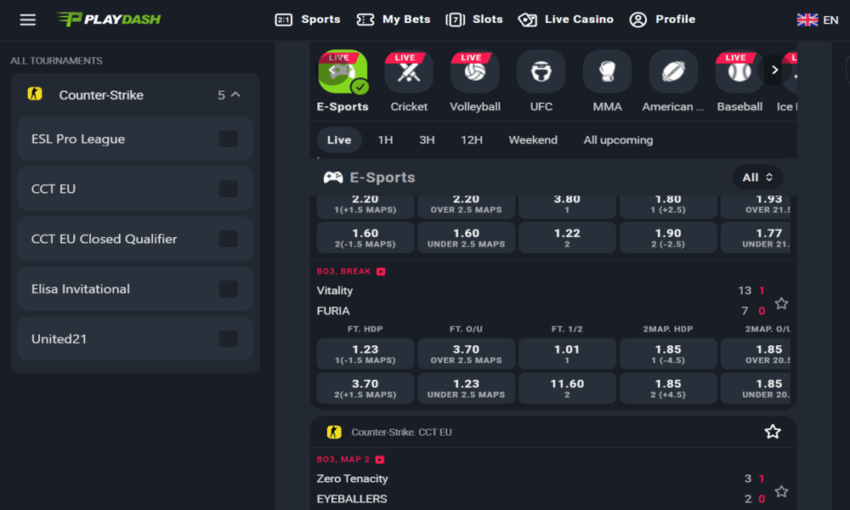Bet 3.70 on over 2.5 maps
Screen dimensions: 850x510
(466, 354)
